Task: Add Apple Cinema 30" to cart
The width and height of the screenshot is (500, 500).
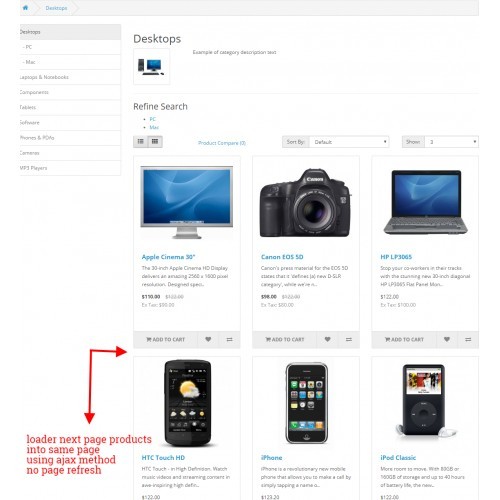Action: click(x=165, y=339)
